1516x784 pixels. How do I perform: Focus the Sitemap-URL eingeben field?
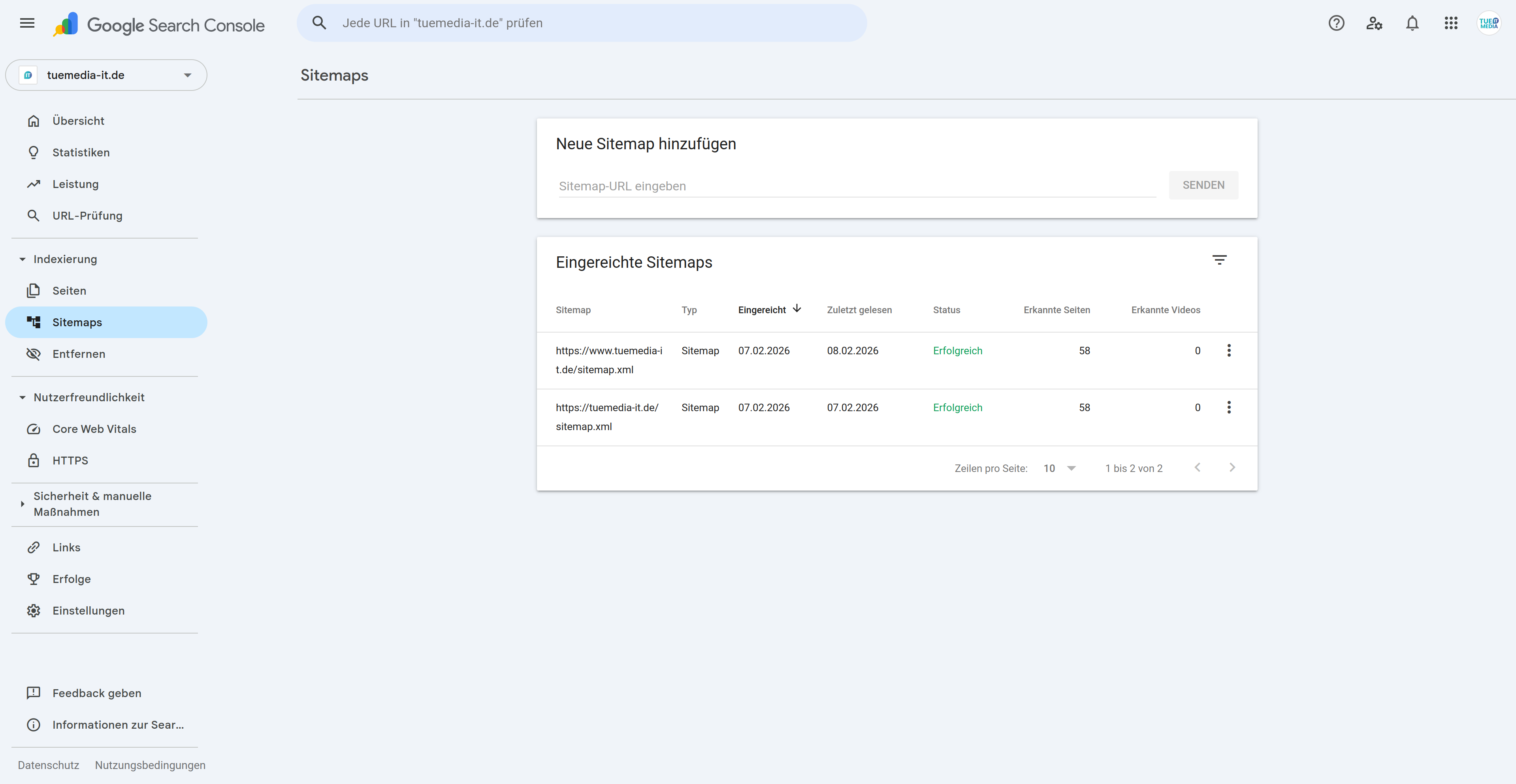[x=857, y=186]
